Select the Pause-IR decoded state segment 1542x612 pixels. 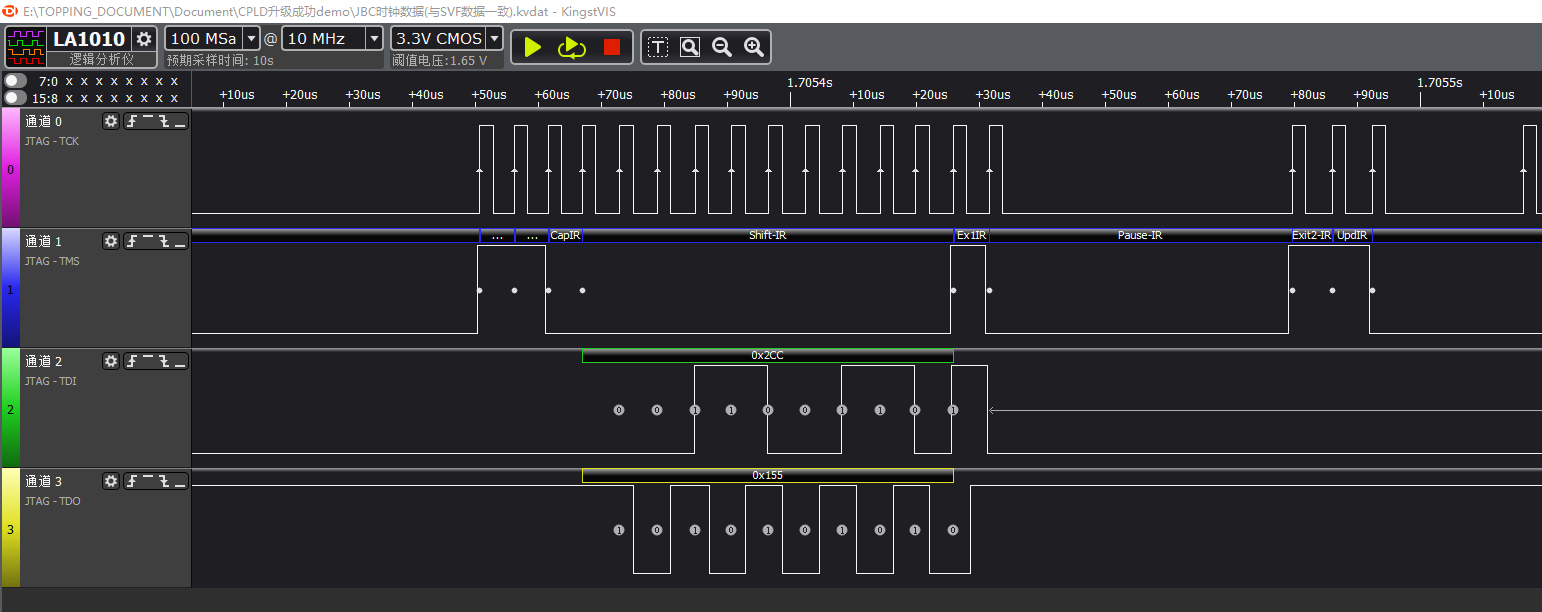1139,236
